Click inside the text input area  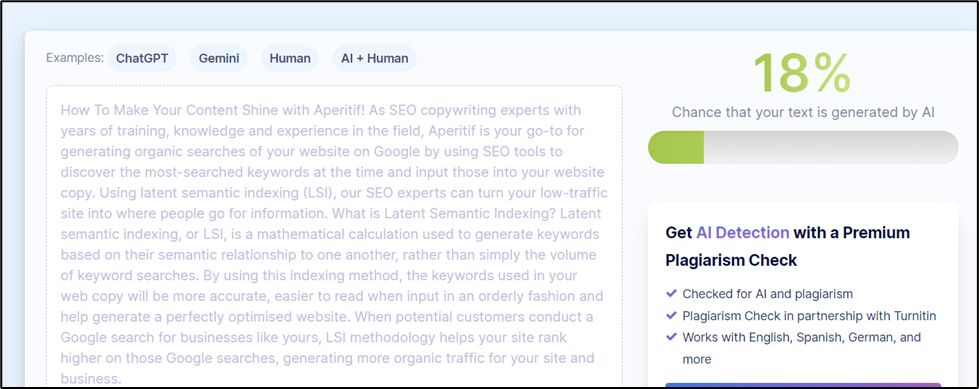point(334,237)
